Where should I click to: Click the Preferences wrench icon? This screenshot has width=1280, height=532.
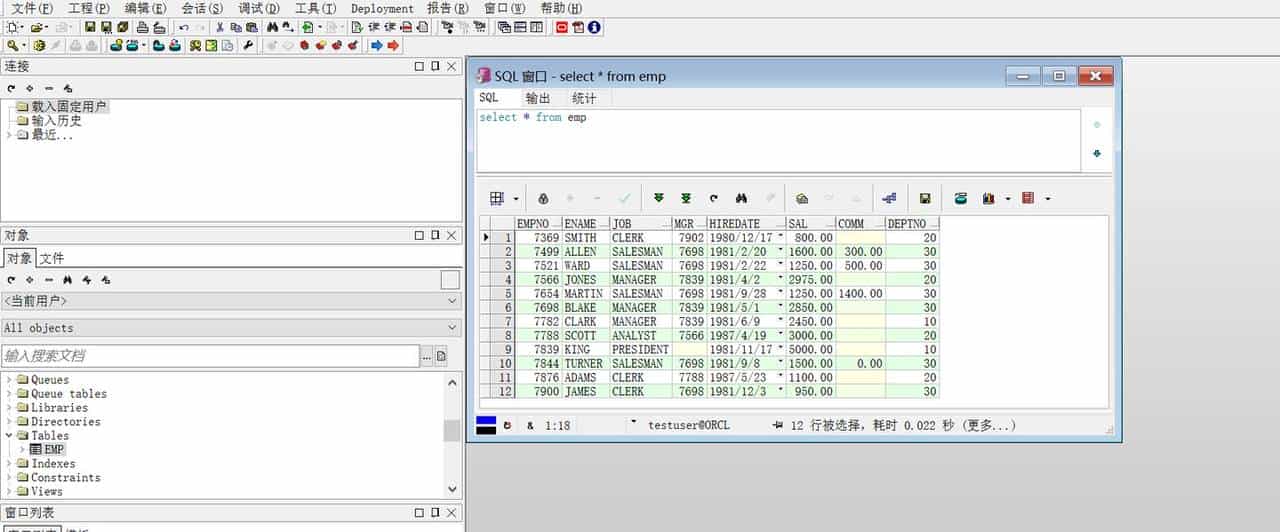(248, 45)
